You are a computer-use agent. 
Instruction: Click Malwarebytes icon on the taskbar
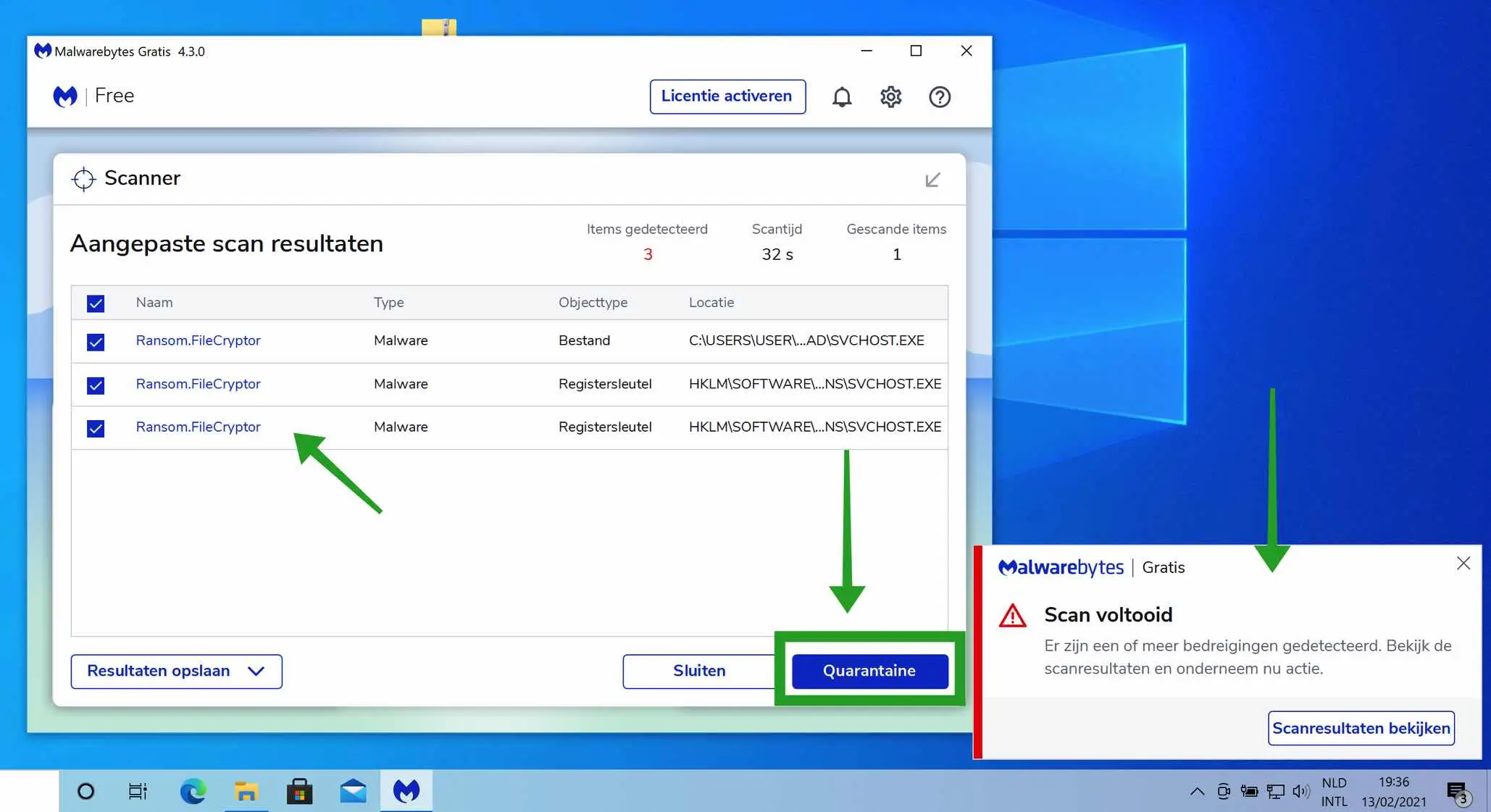click(406, 791)
